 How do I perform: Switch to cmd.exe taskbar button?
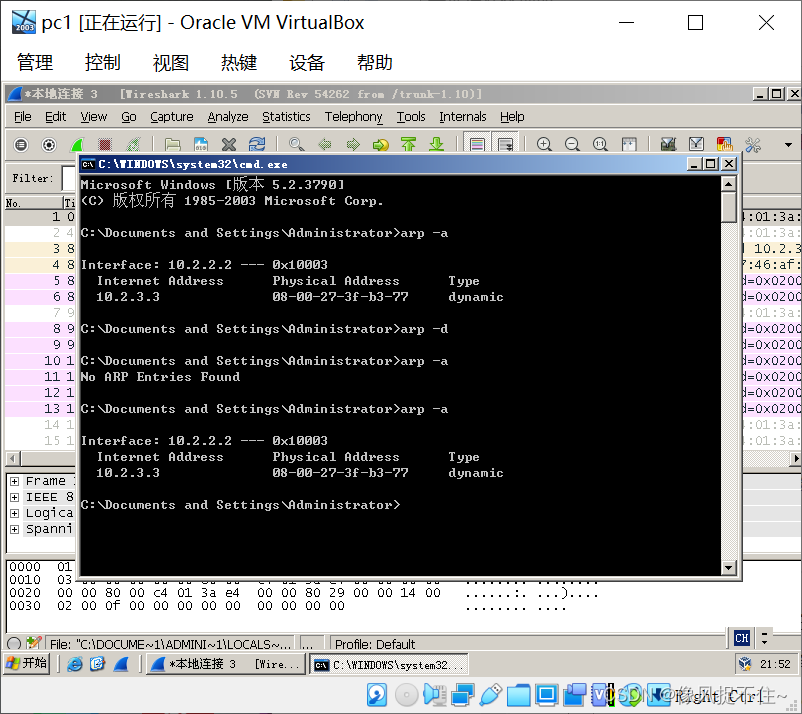click(388, 664)
